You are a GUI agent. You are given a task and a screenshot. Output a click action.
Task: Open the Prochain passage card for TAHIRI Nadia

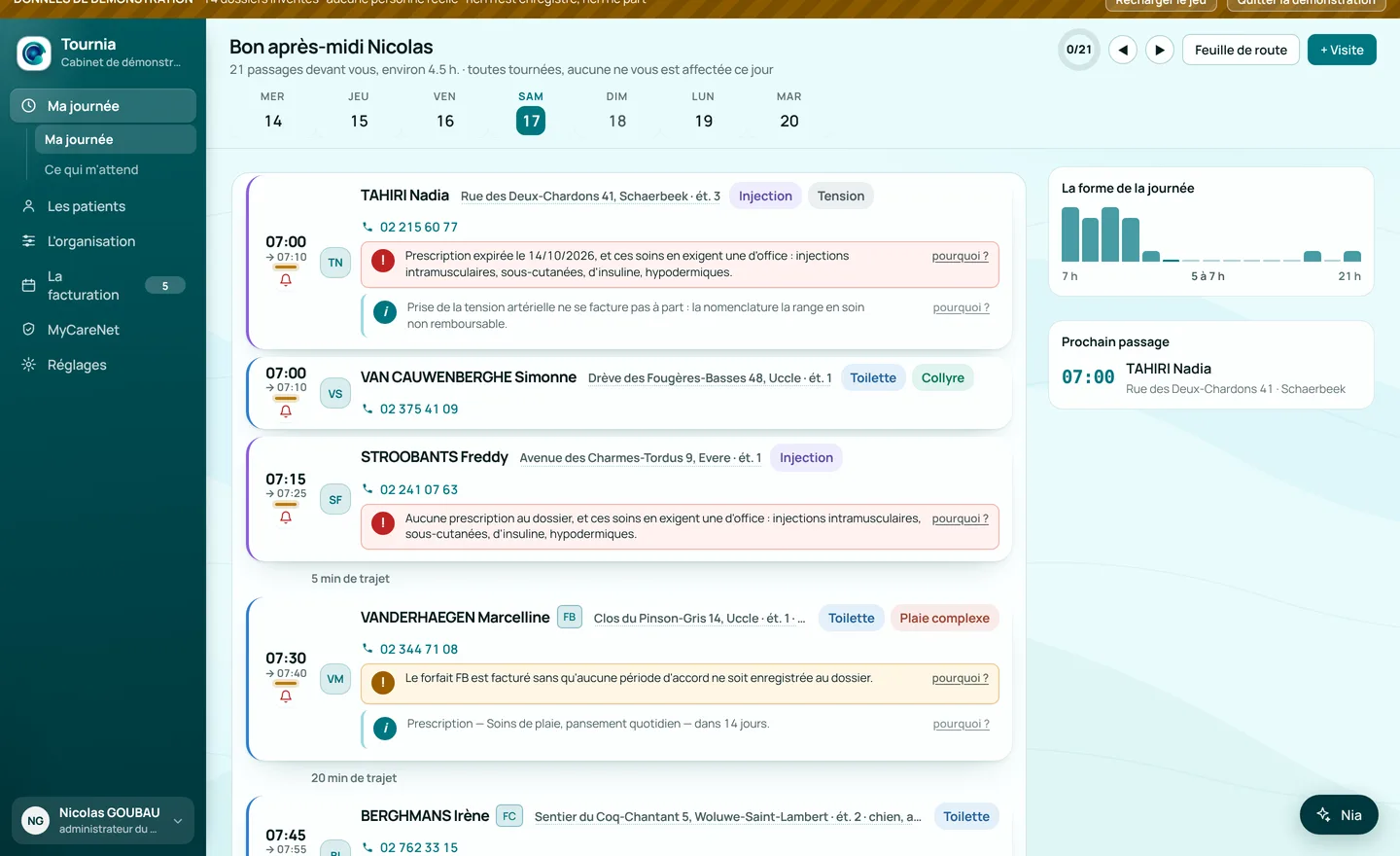[x=1210, y=365]
